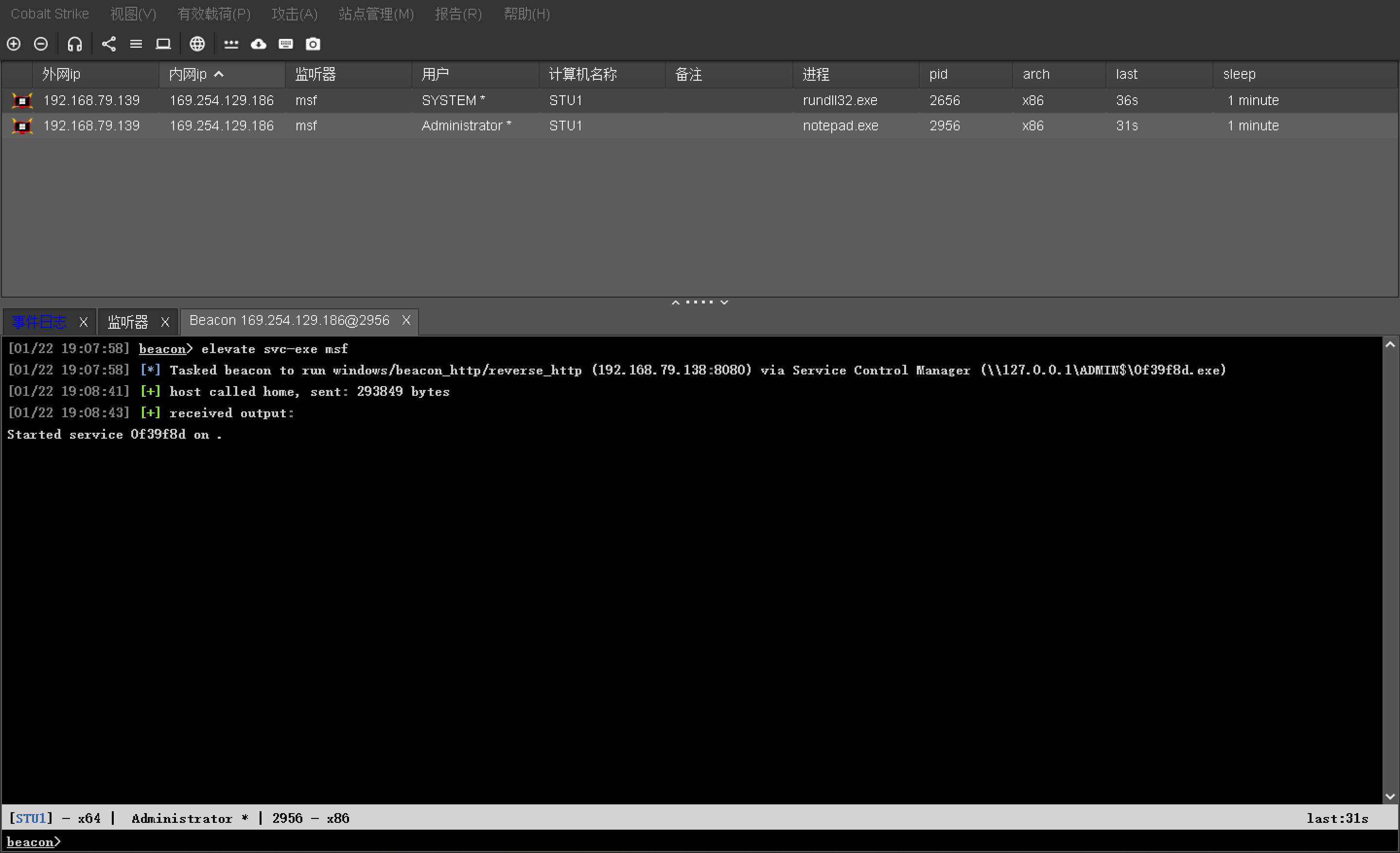Click the disconnect minus icon
1400x853 pixels.
[x=41, y=44]
